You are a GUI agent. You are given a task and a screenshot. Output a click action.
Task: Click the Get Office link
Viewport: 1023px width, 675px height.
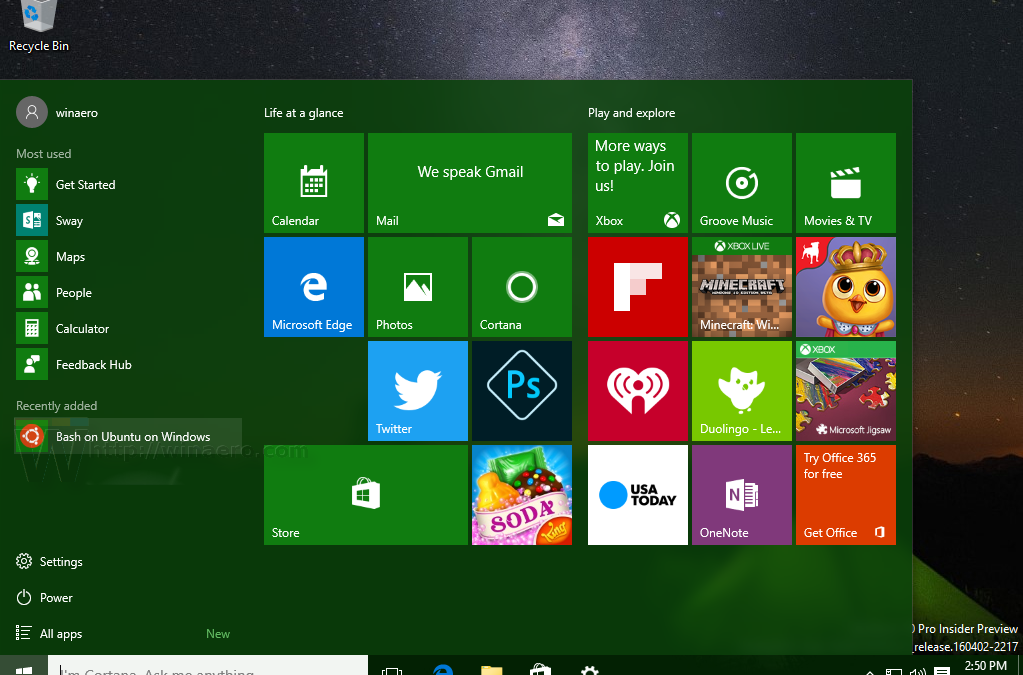[840, 534]
